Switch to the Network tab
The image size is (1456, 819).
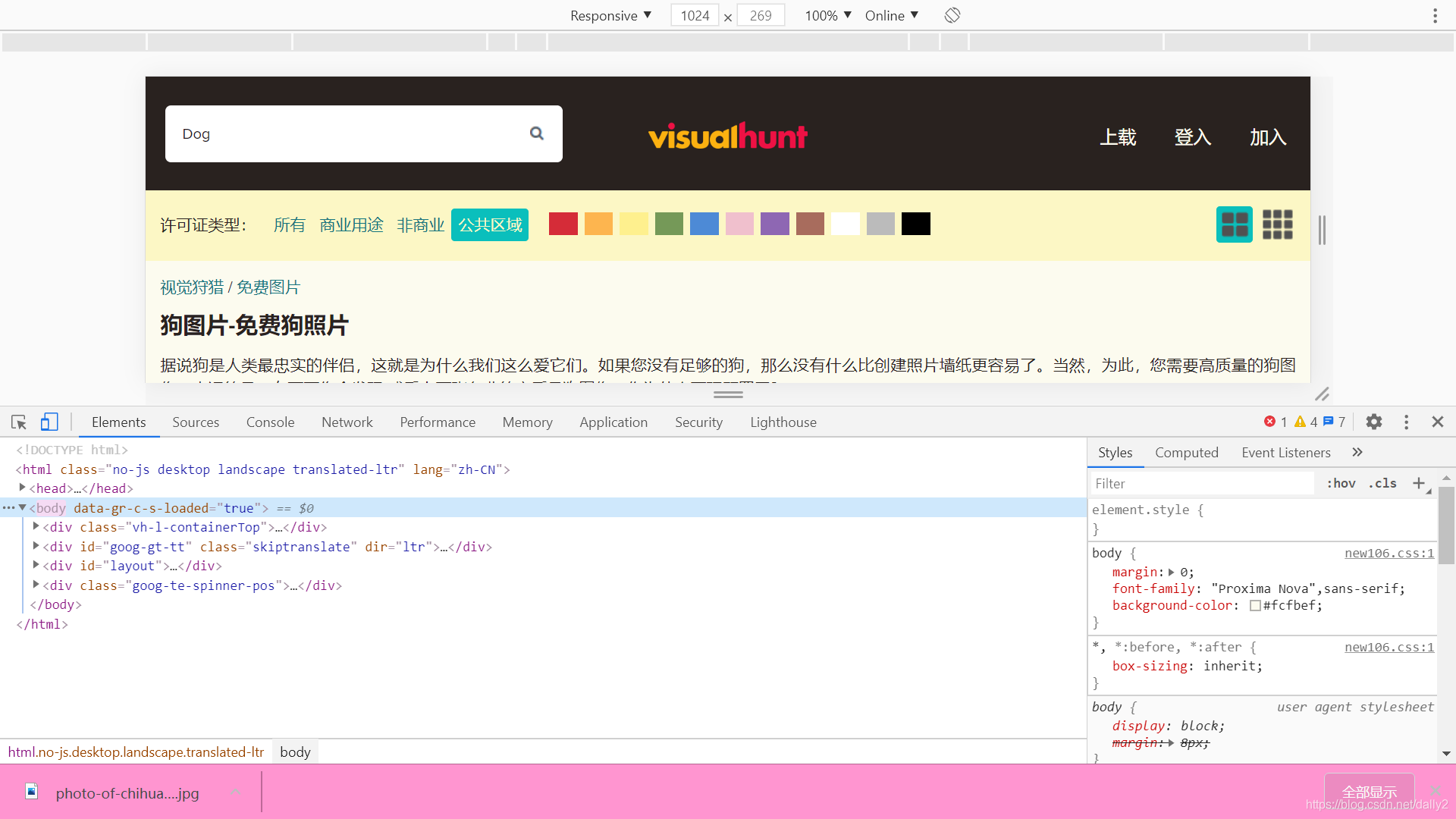(x=347, y=421)
